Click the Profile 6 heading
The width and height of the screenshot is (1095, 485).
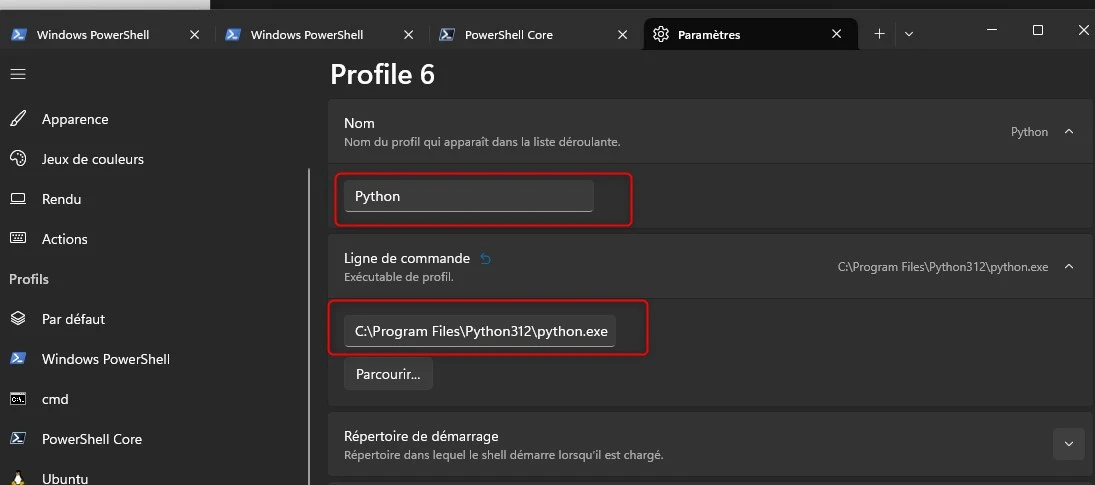click(383, 74)
